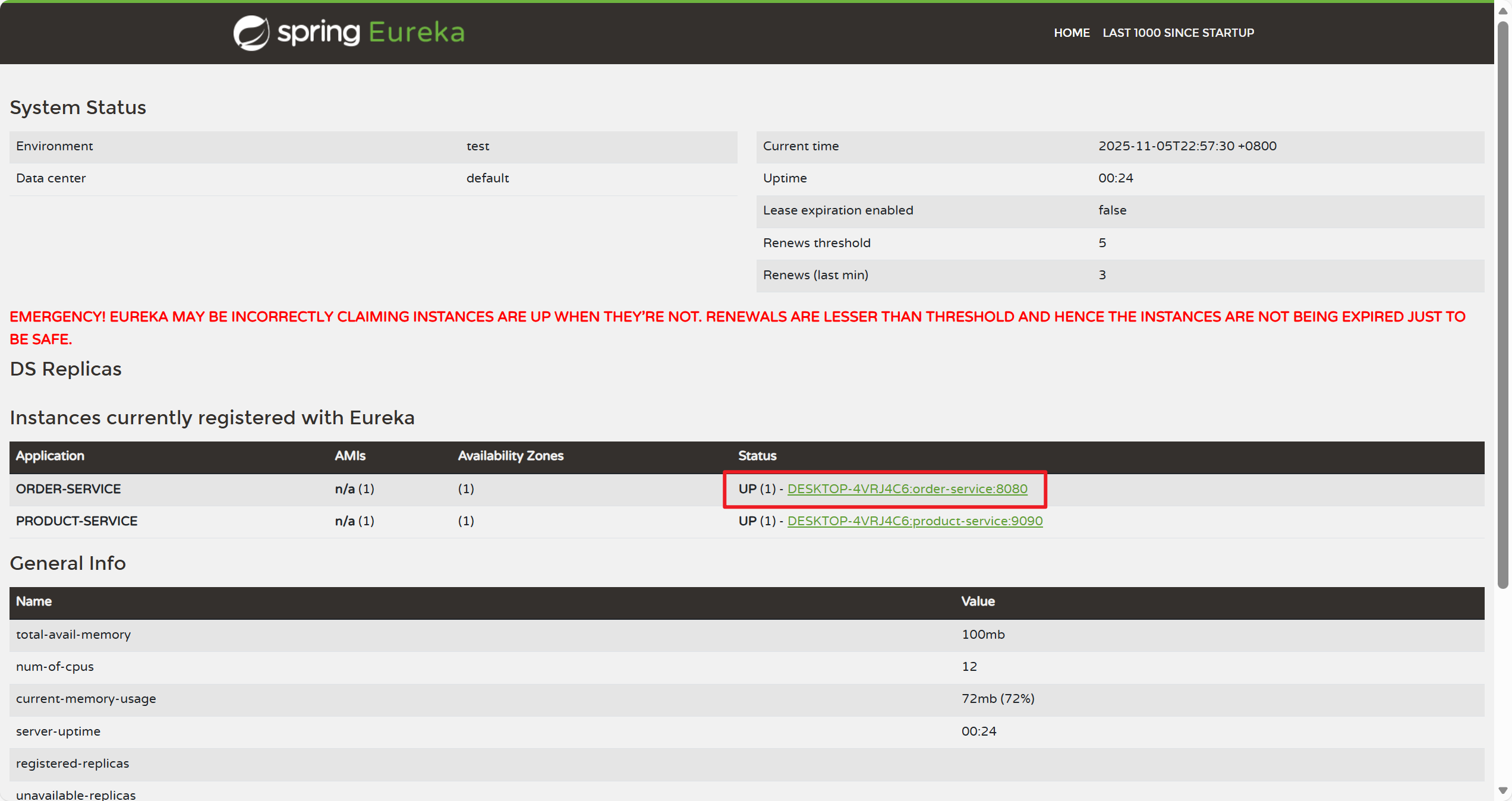Open the order-service:8080 instance link
The image size is (1512, 801).
click(x=907, y=488)
